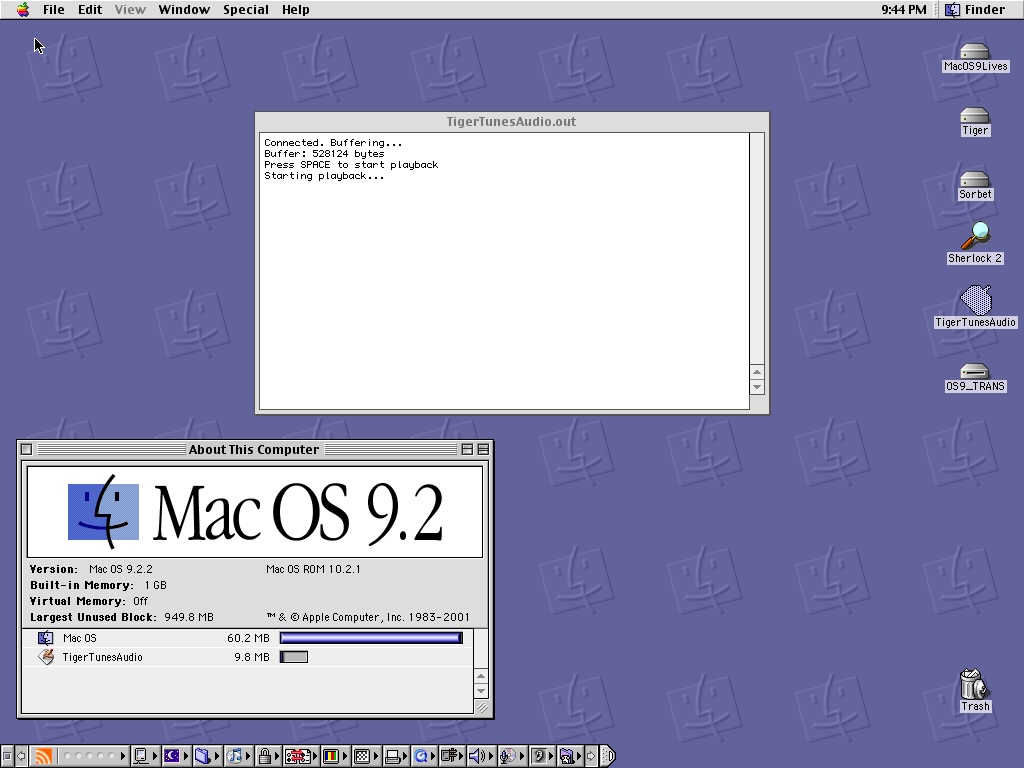Open the QuickTime control strip module

(x=424, y=756)
